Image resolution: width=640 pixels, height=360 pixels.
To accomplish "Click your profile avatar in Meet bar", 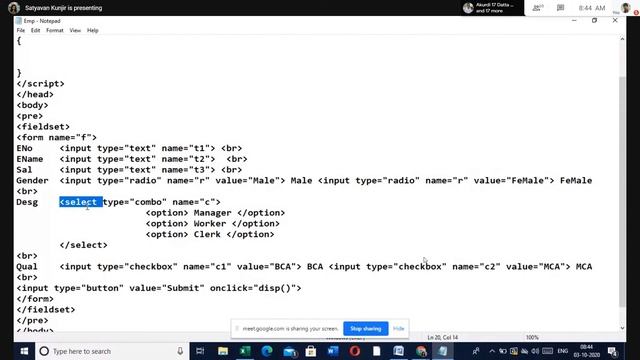I will 626,8.
